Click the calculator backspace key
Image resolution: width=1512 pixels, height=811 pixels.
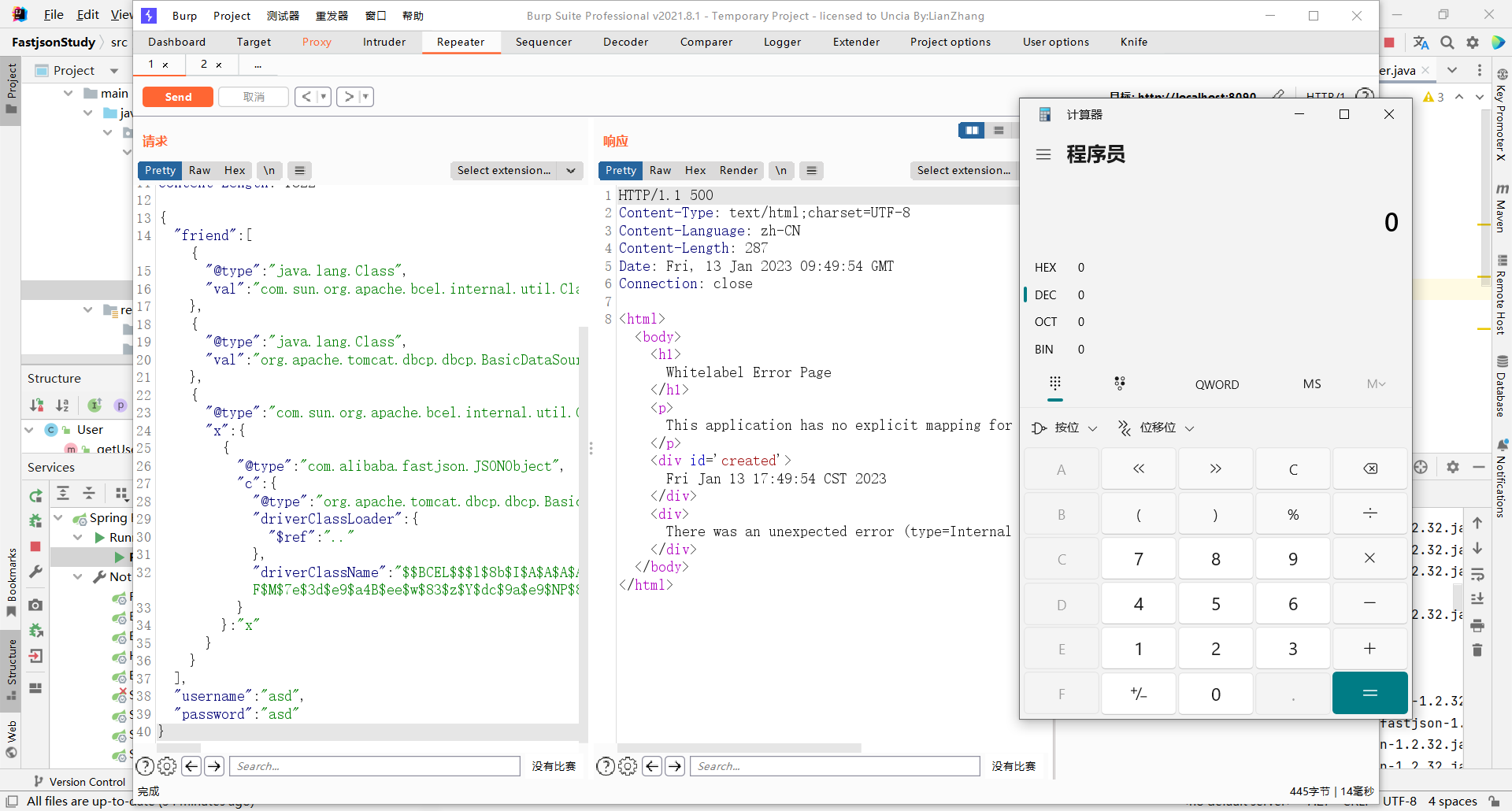click(x=1370, y=469)
